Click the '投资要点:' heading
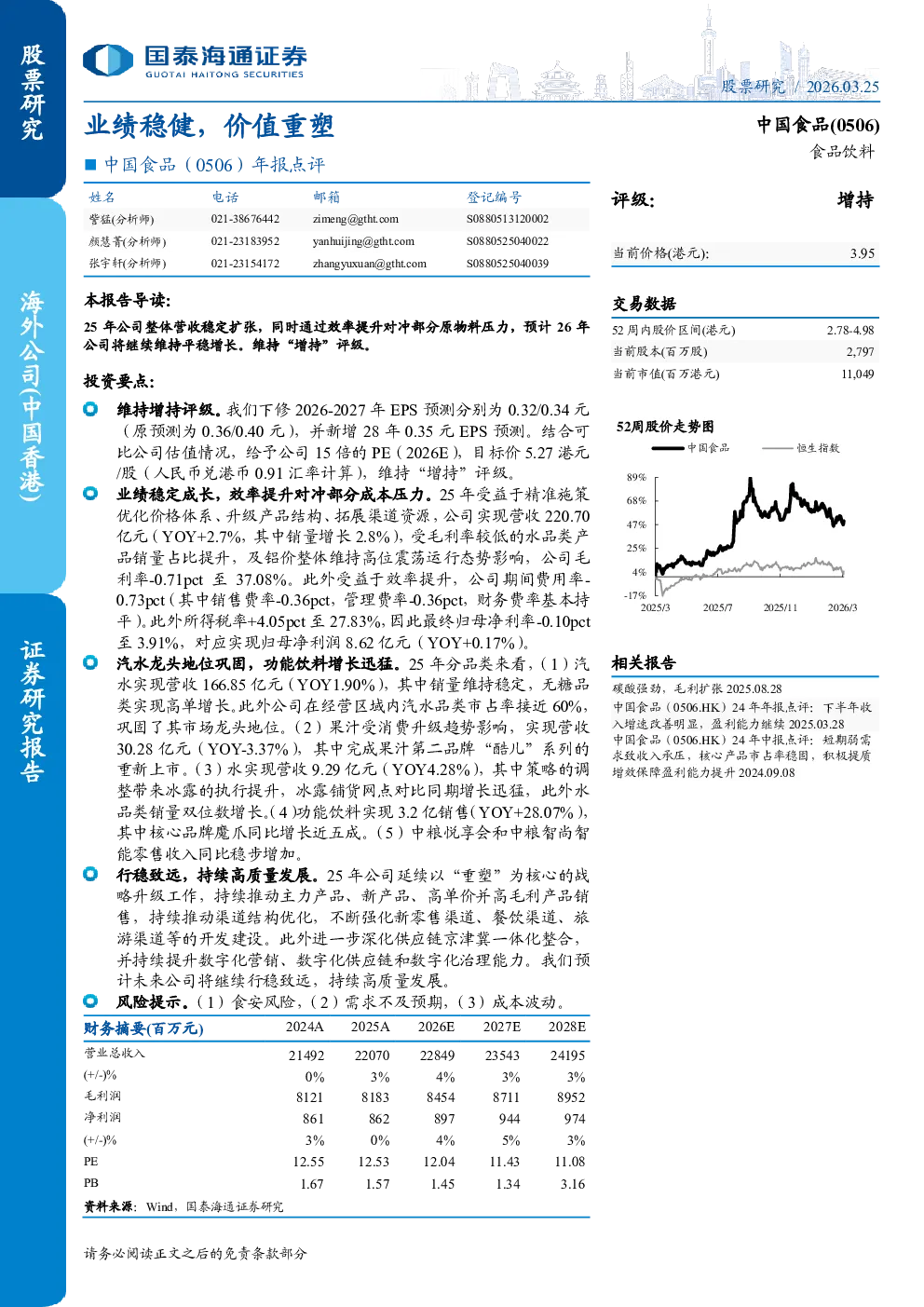The width and height of the screenshot is (924, 1307). (x=119, y=382)
